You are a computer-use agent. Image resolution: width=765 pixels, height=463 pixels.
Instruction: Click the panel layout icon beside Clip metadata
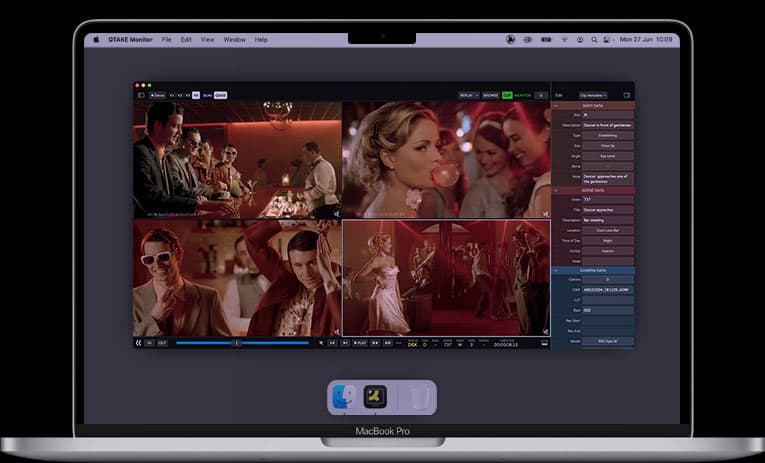(626, 95)
